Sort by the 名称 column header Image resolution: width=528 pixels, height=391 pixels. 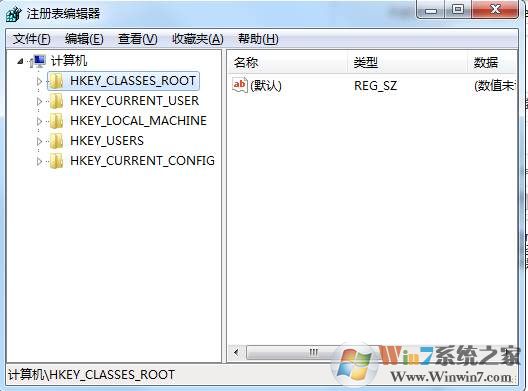288,62
